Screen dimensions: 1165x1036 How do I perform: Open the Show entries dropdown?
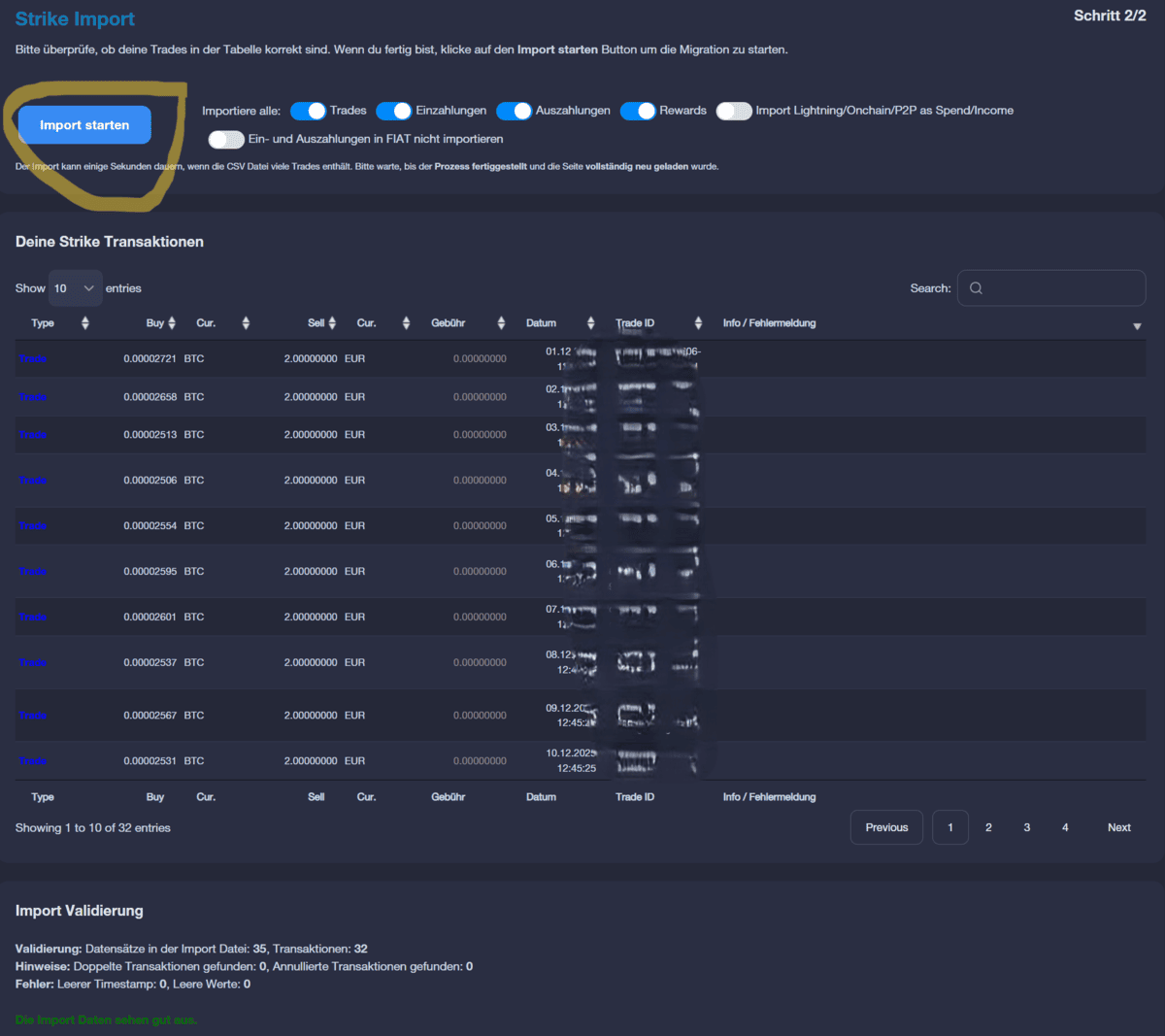pos(75,287)
